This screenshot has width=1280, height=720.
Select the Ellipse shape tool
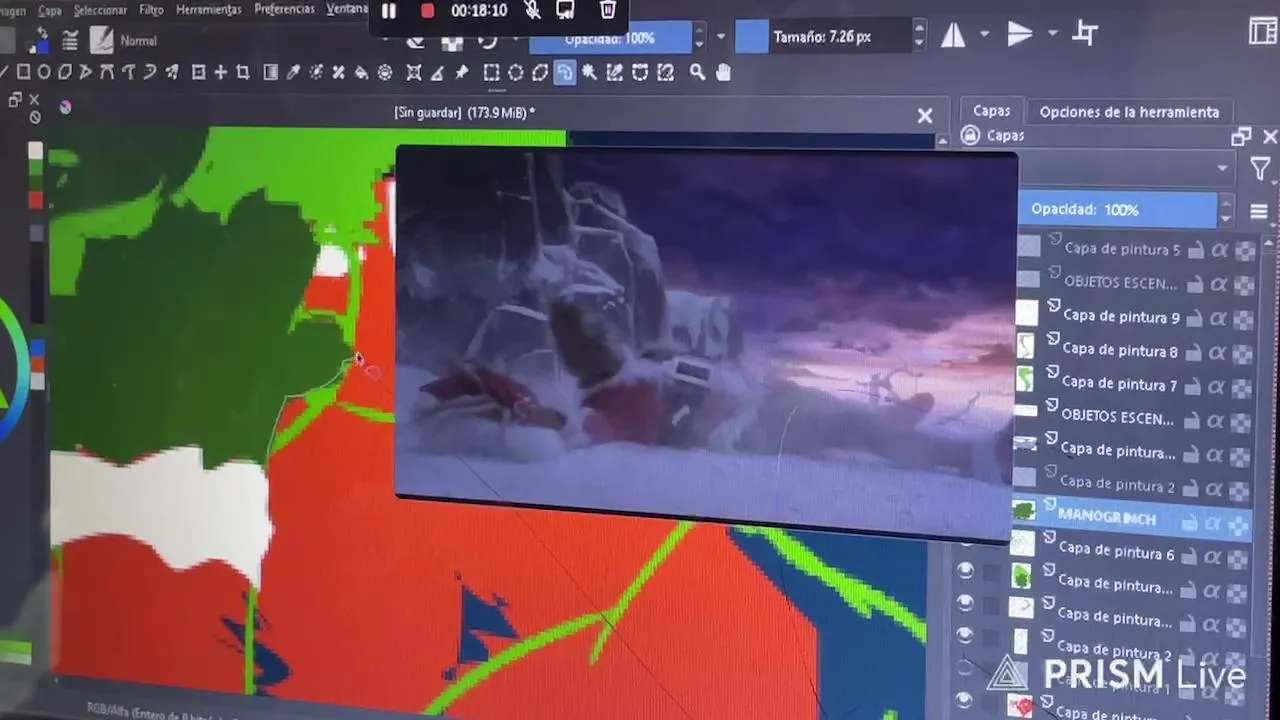click(x=44, y=72)
